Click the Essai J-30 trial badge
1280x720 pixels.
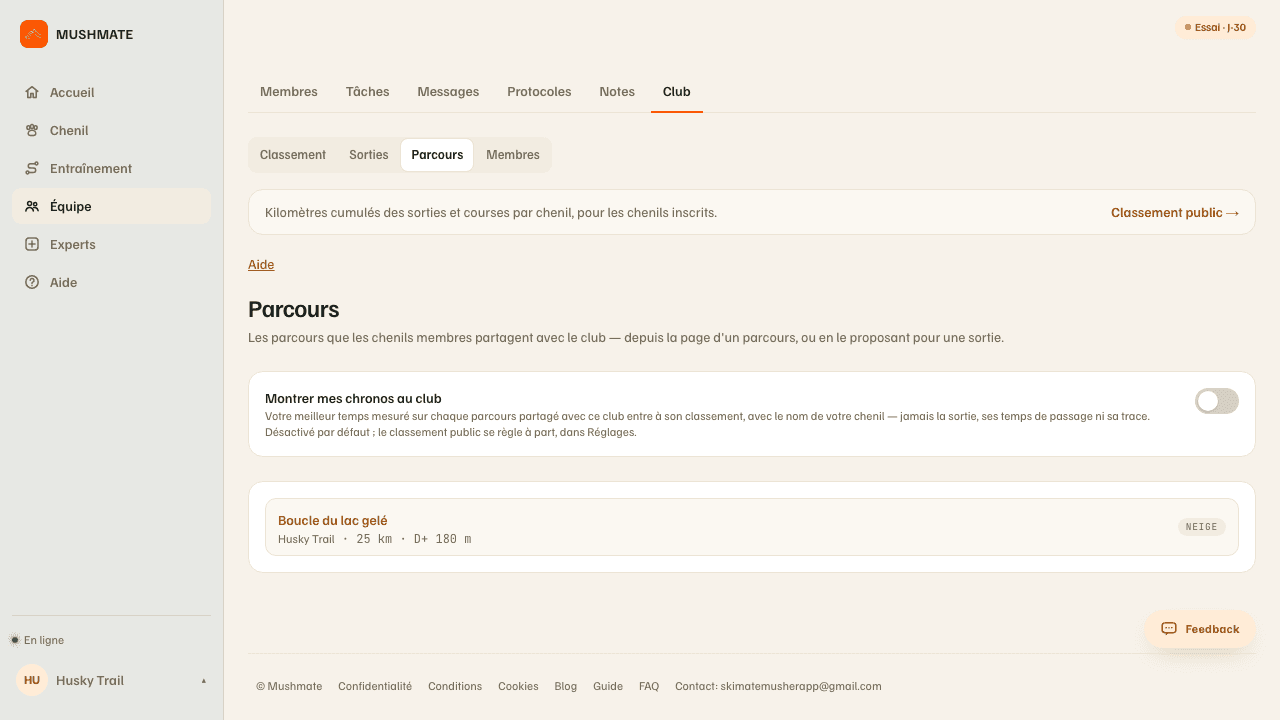1215,28
